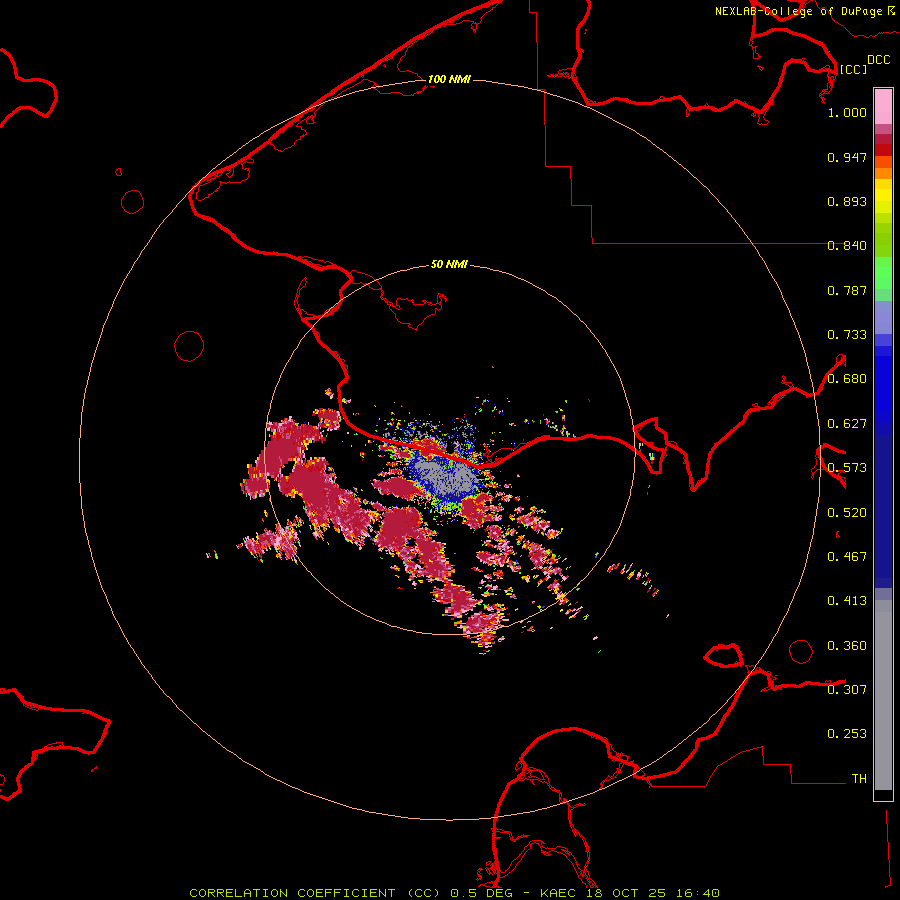Click the 0.573 scale value
This screenshot has height=900, width=900.
[847, 468]
